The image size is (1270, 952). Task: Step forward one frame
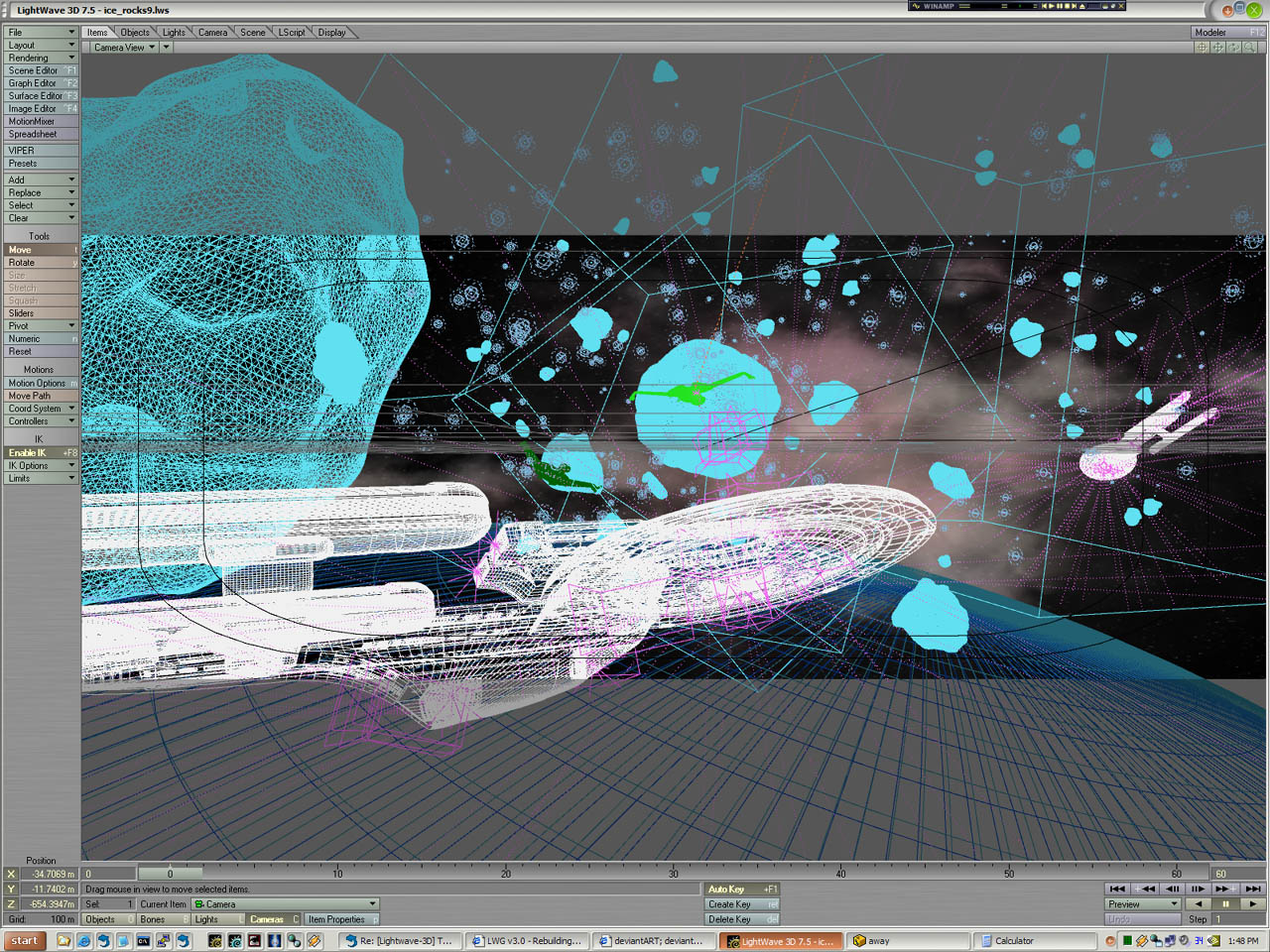coord(1199,889)
